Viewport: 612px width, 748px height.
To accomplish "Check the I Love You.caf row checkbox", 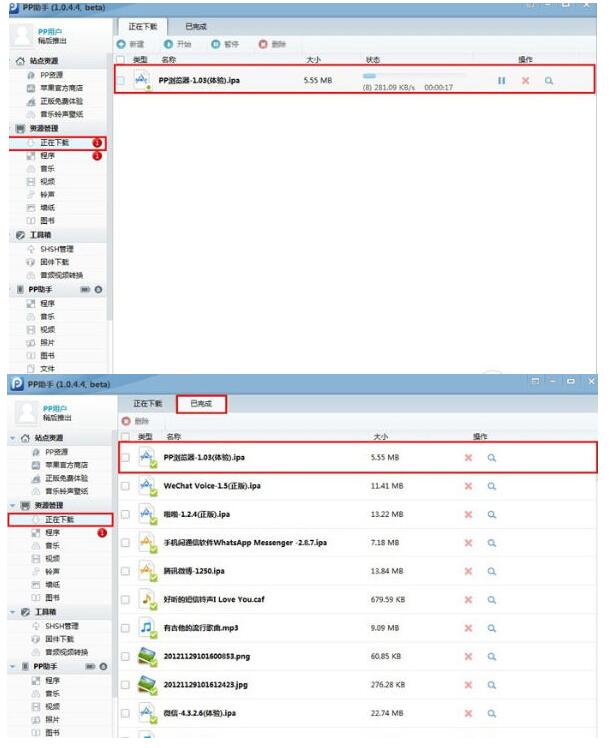I will coord(125,600).
